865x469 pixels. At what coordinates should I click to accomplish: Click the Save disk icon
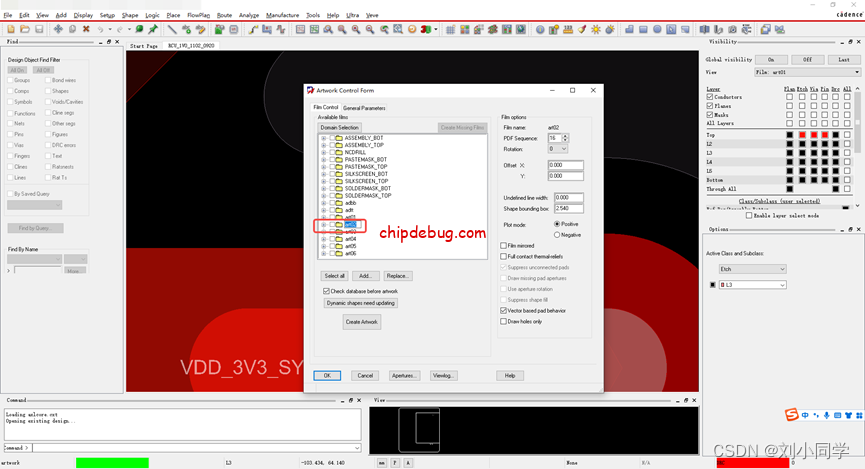pos(38,29)
